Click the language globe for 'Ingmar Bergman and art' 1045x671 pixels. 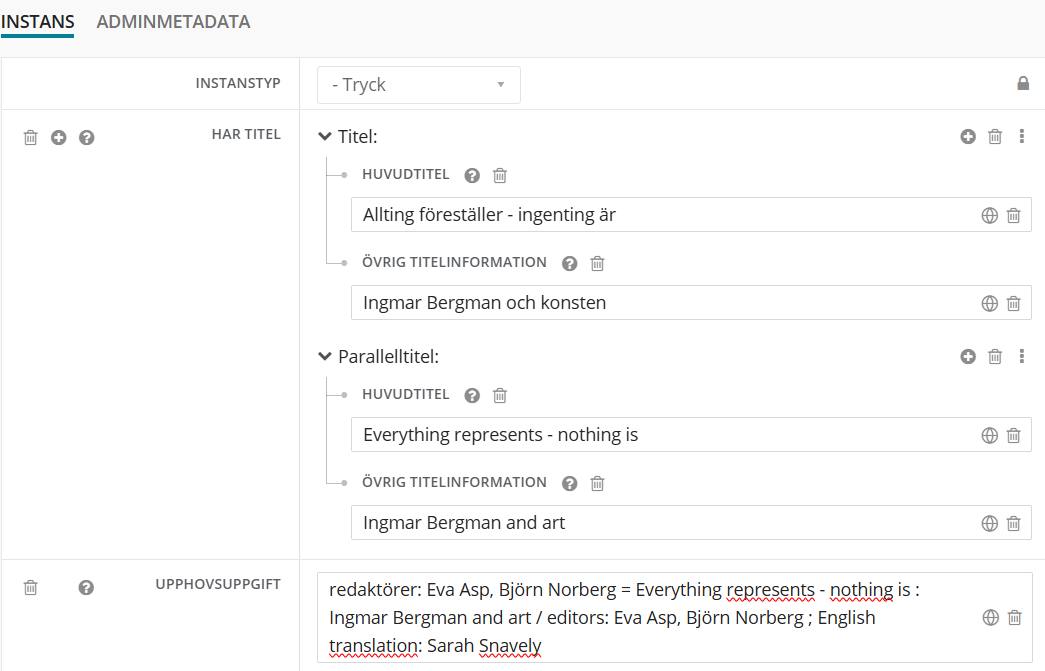tap(990, 523)
